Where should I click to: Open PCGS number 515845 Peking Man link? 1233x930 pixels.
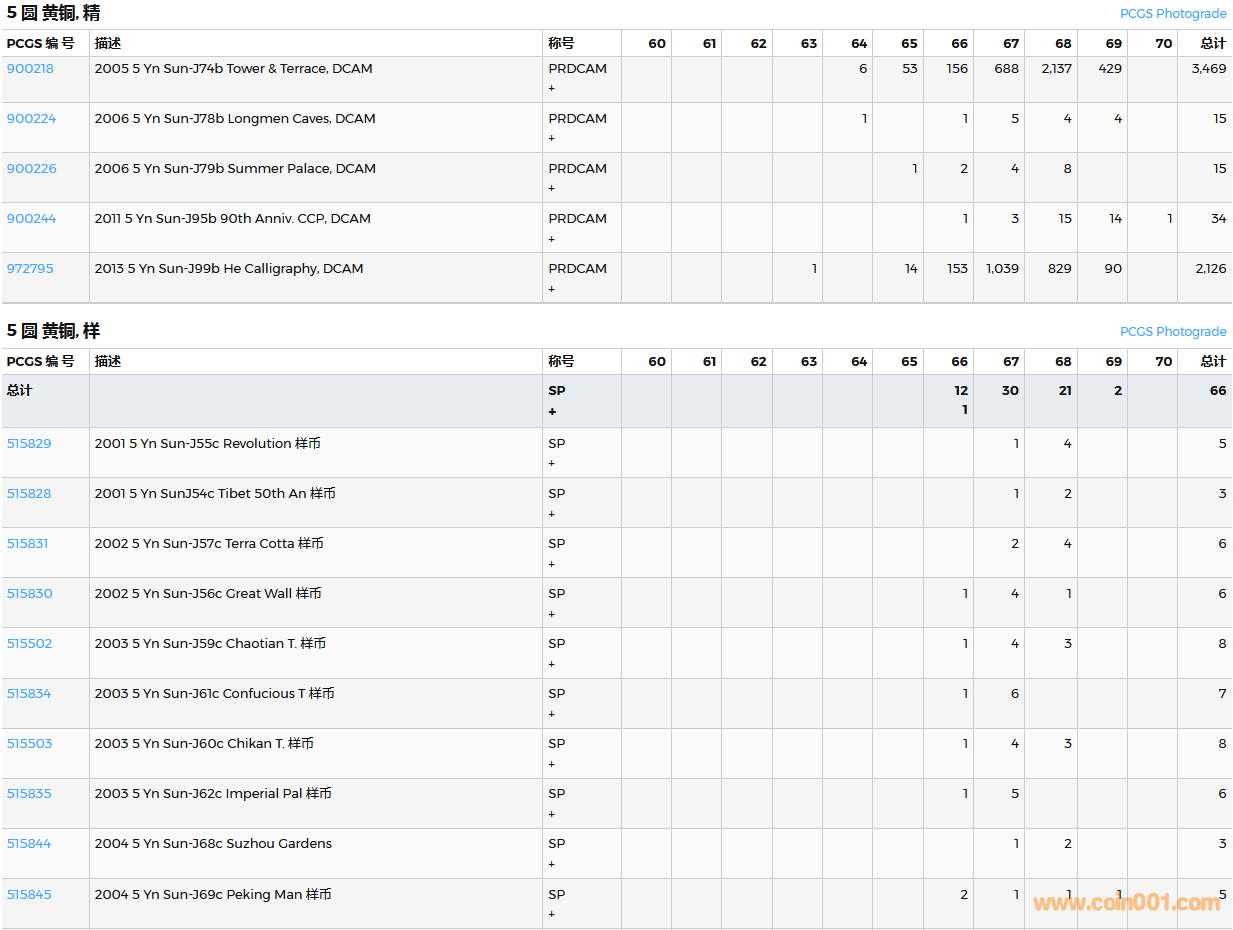[29, 895]
